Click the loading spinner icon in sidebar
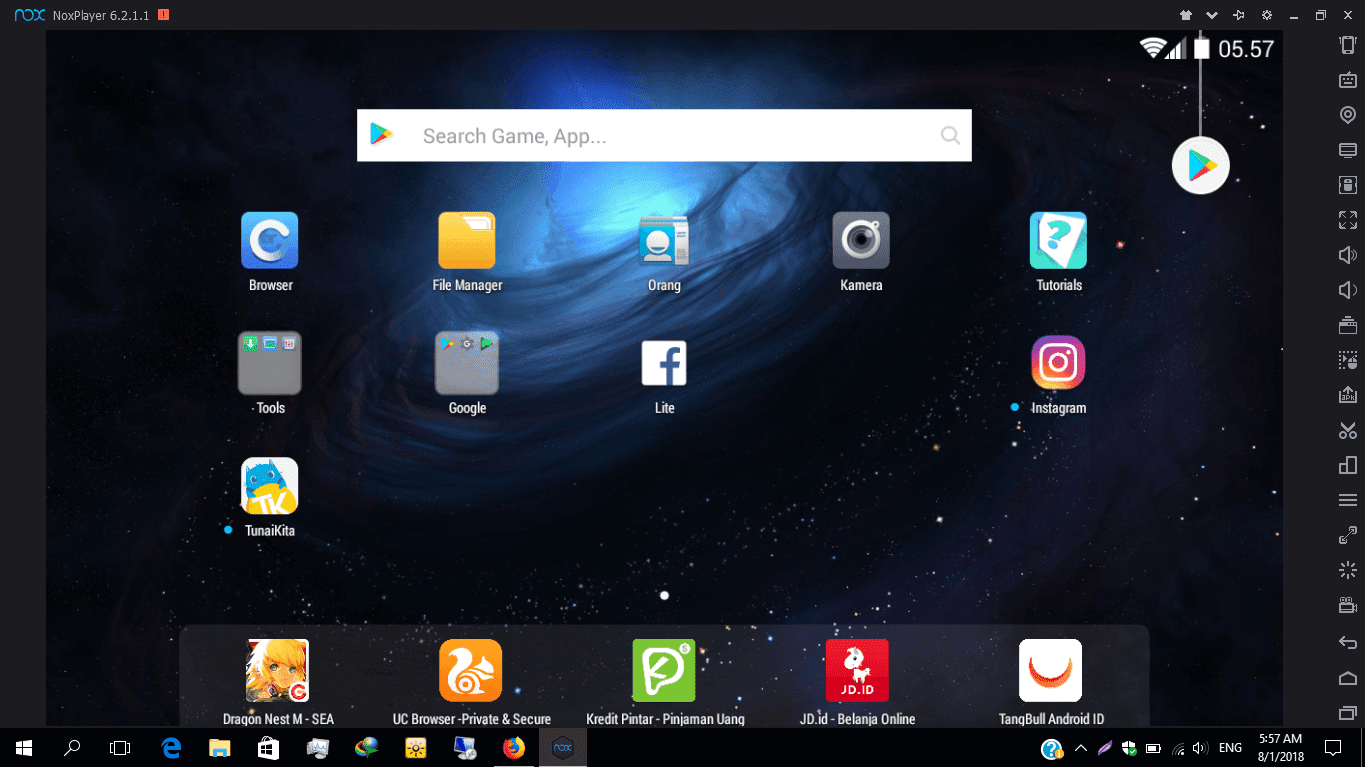The height and width of the screenshot is (767, 1365). click(1347, 570)
